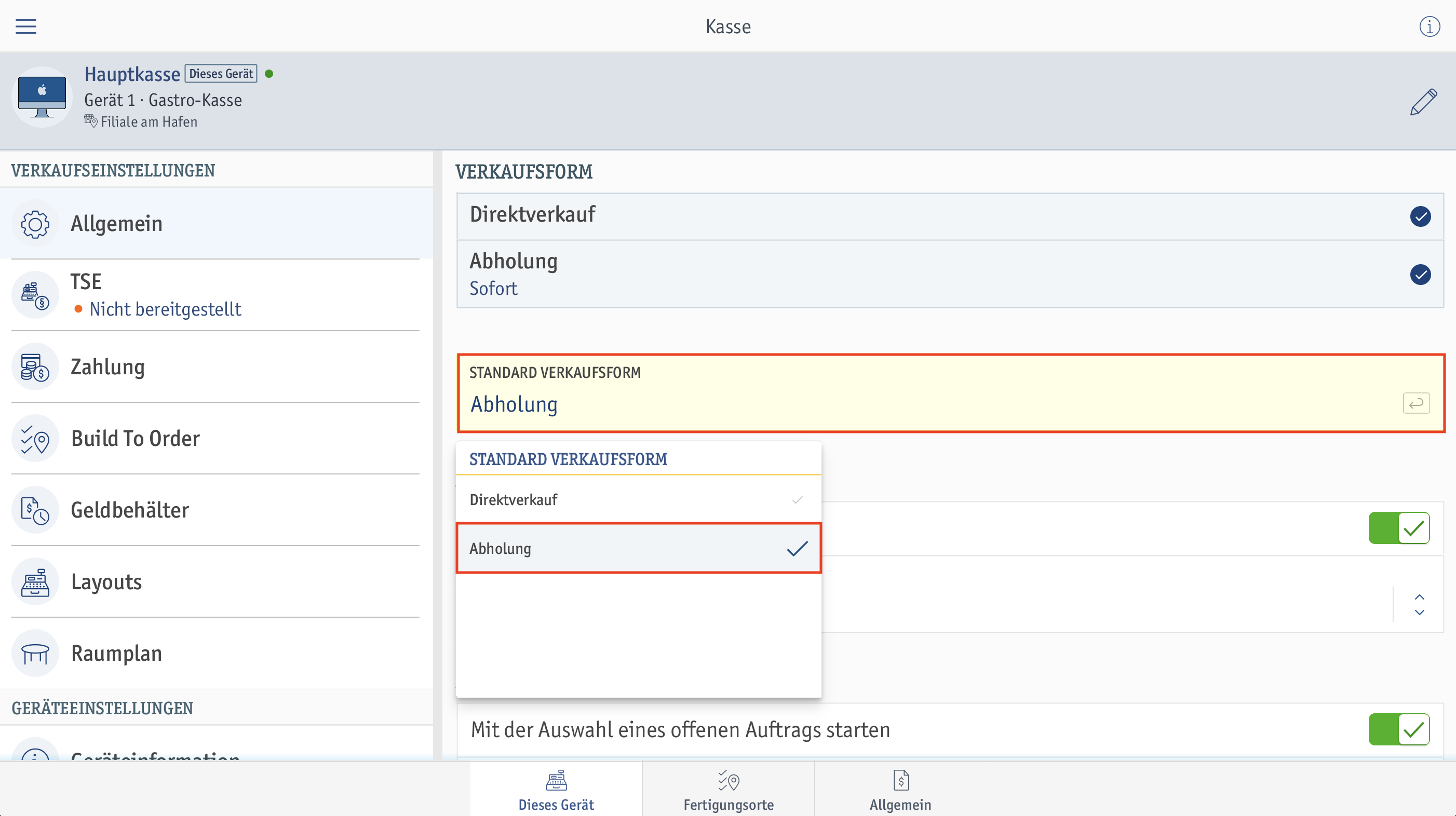This screenshot has height=816, width=1456.
Task: Open Build To Order settings
Action: [x=217, y=439]
